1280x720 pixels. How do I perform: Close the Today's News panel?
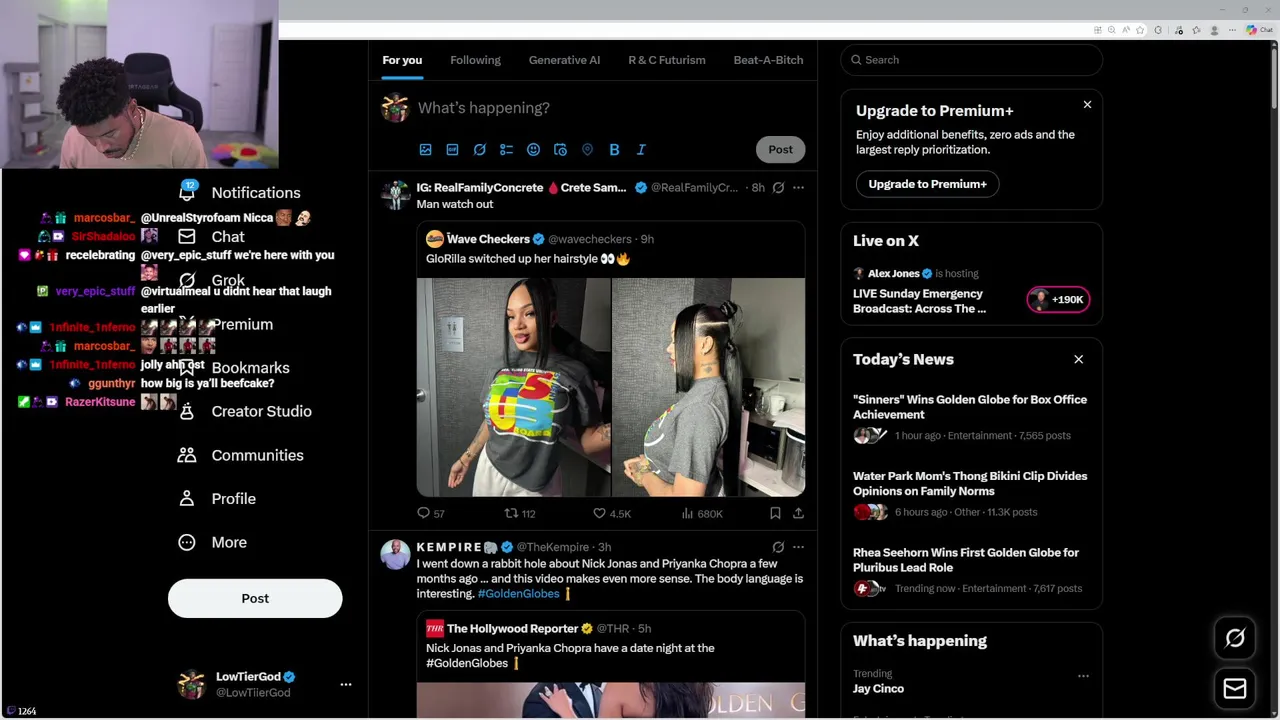1078,359
